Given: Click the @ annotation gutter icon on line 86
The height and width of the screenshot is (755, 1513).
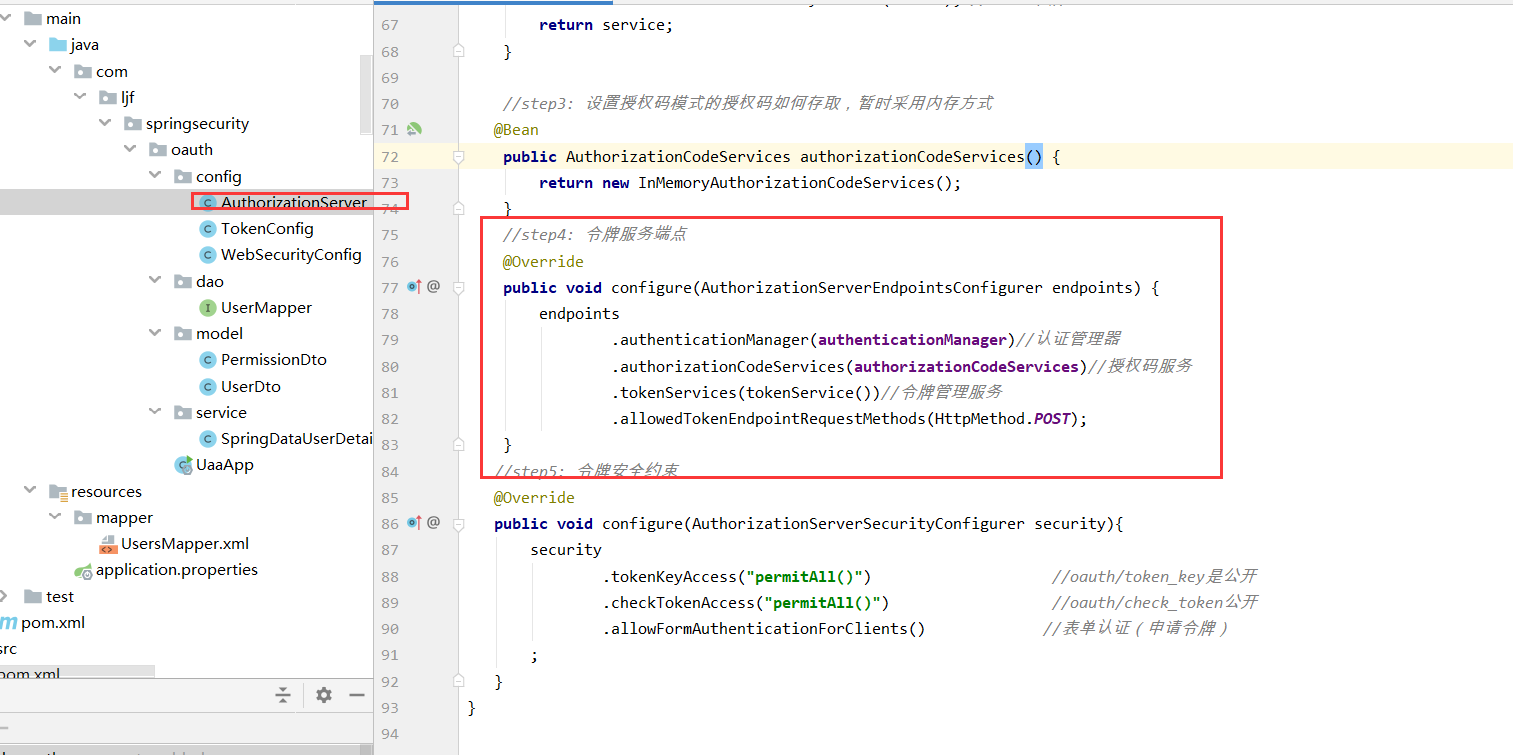Looking at the screenshot, I should click(434, 523).
